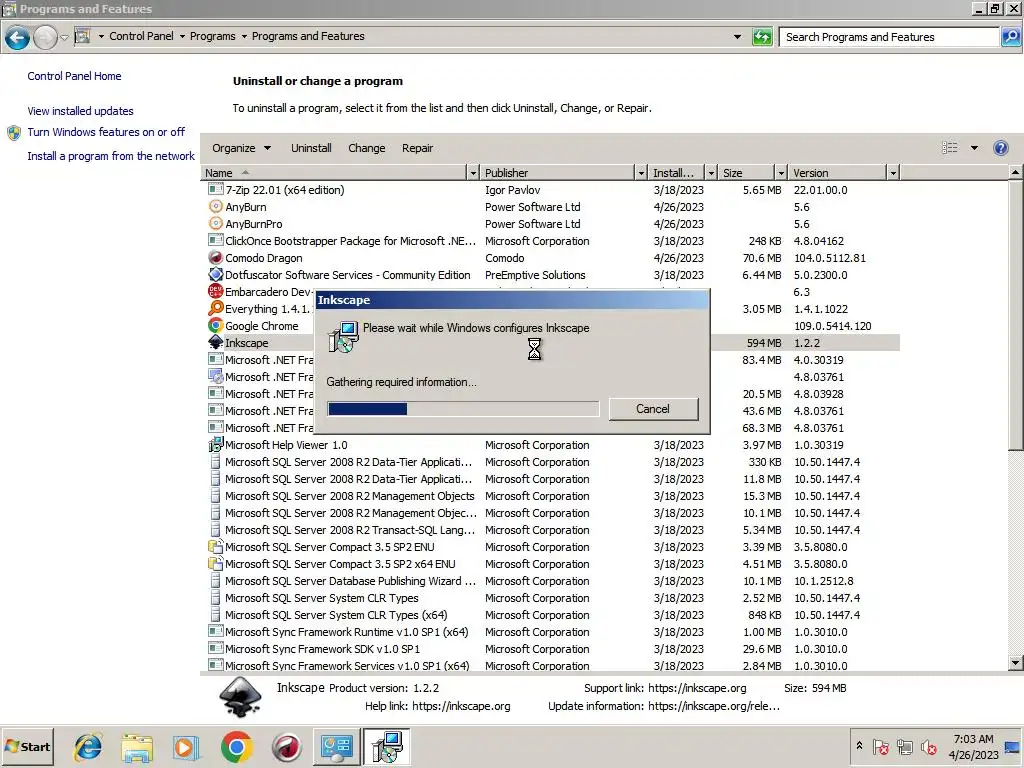Open the Publisher column filter dropdown

[641, 172]
